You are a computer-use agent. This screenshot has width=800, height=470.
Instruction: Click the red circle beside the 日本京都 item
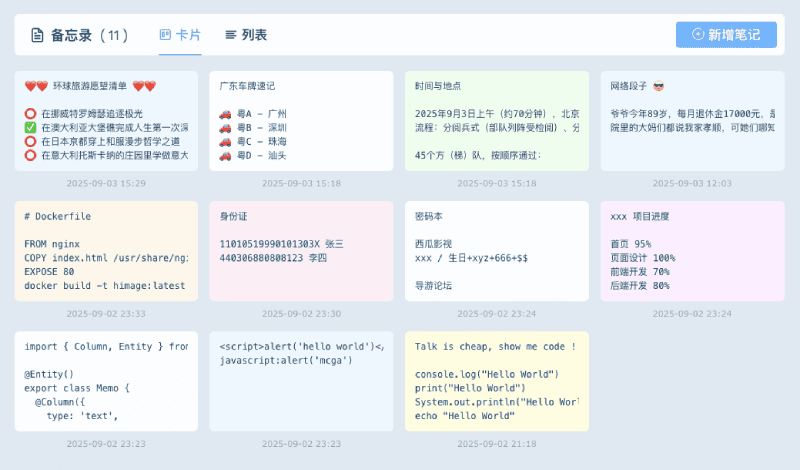coord(30,142)
